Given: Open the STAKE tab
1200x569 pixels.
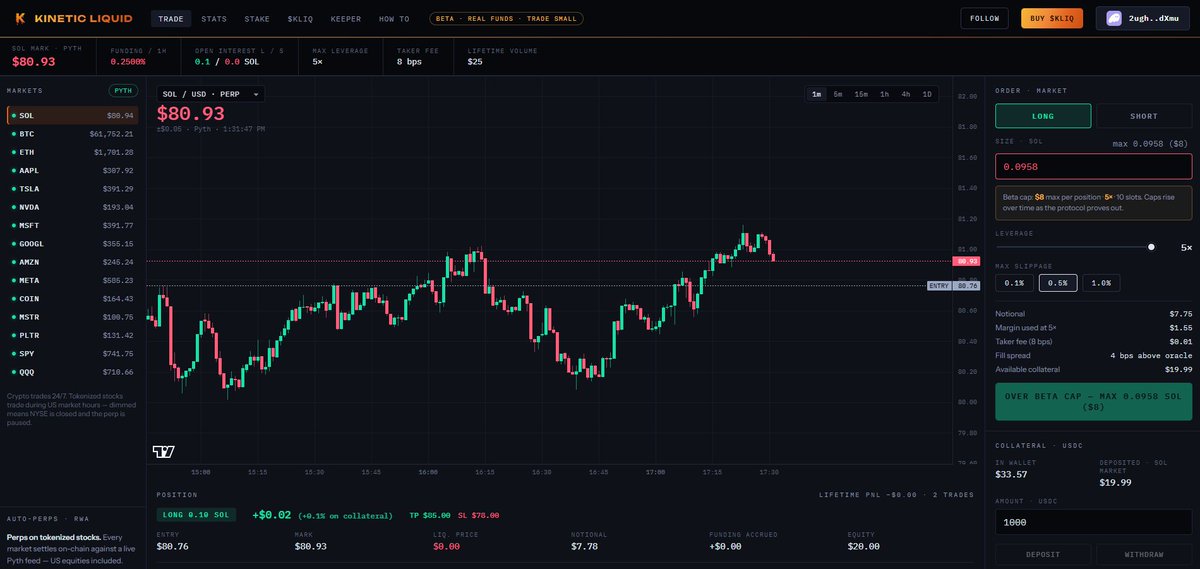Looking at the screenshot, I should 257,18.
